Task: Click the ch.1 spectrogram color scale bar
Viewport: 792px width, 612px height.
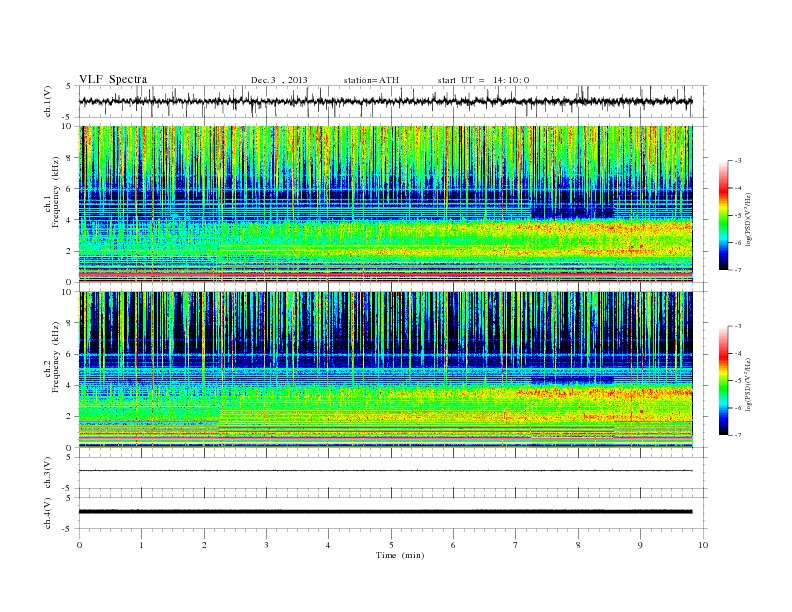Action: [x=723, y=216]
